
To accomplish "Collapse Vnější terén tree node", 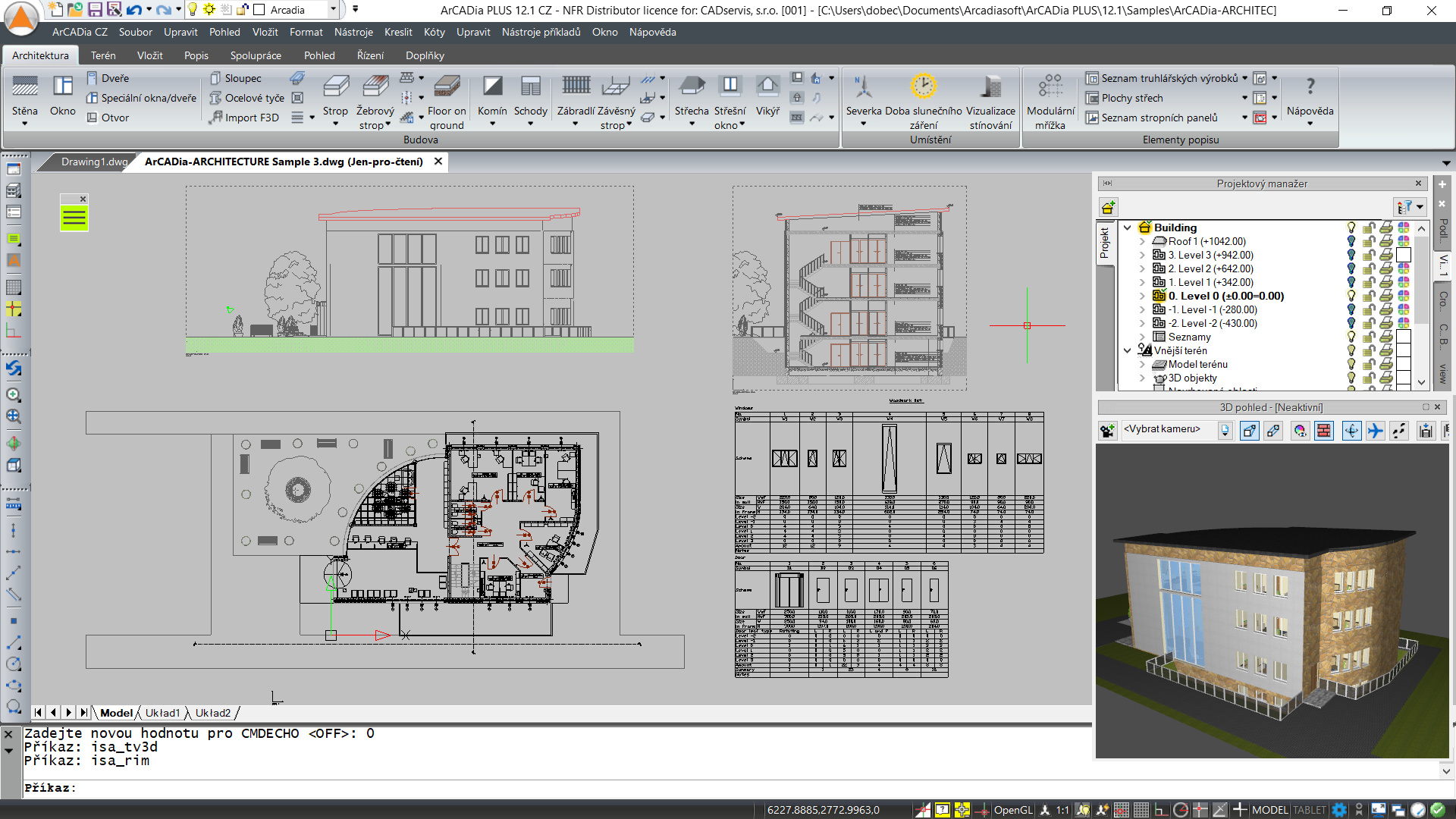I will click(x=1128, y=350).
